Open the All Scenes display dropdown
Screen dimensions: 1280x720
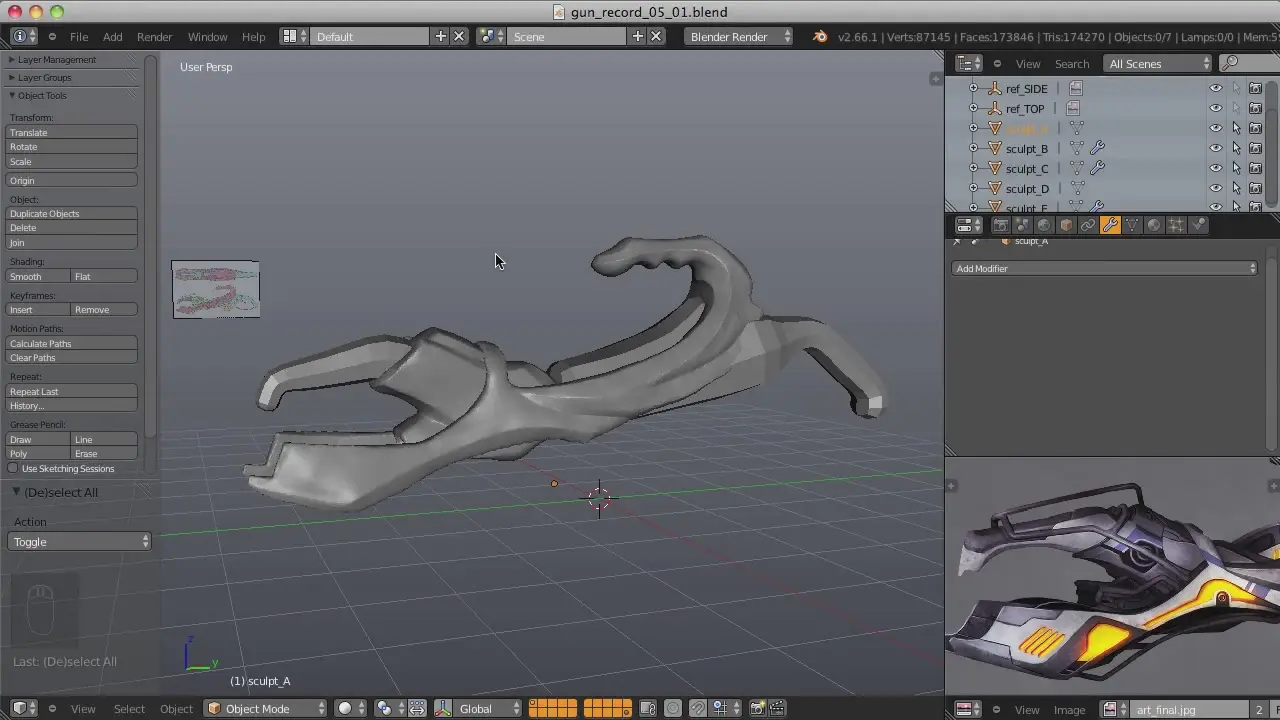(1158, 63)
